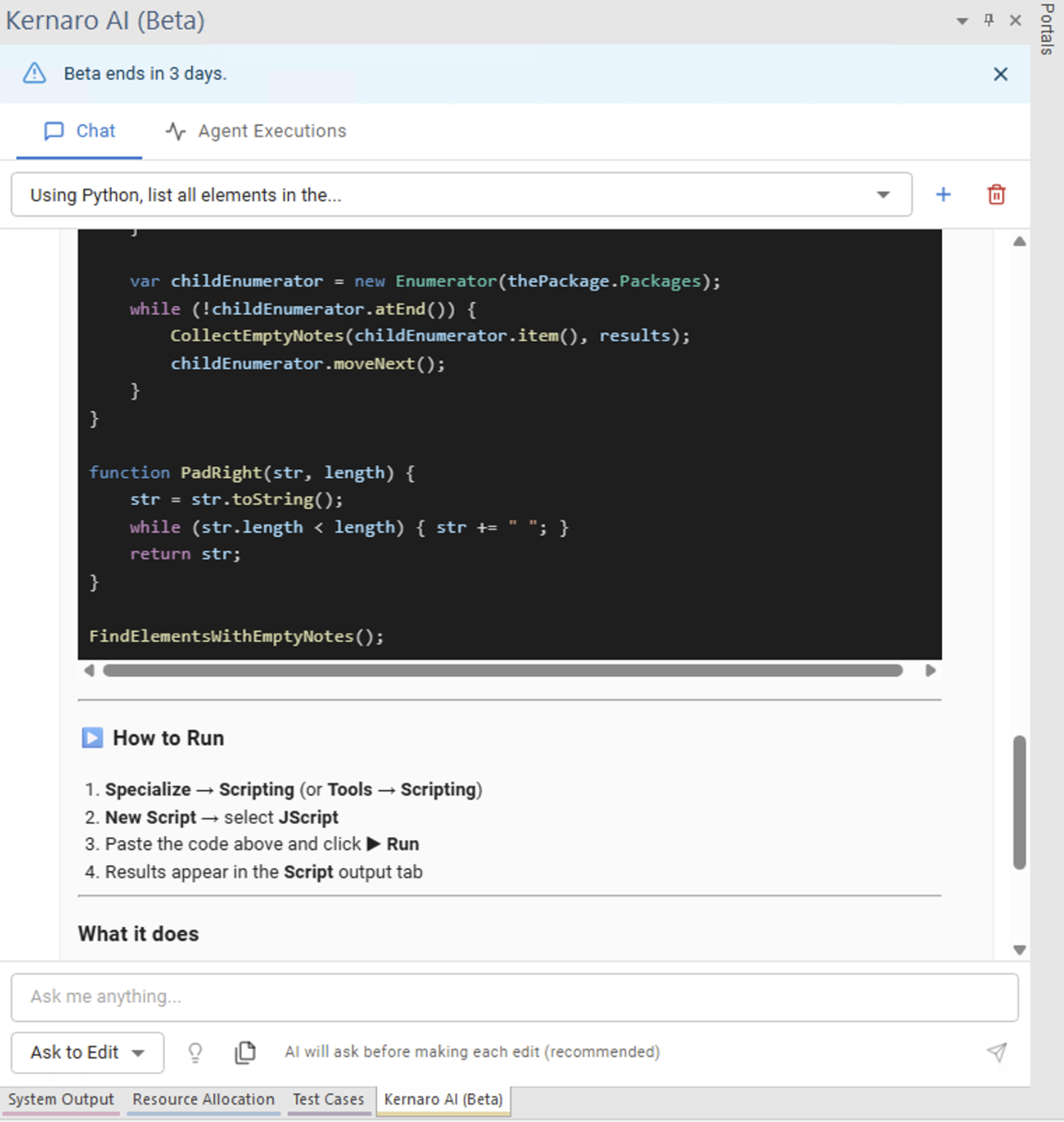Open the Portals side tab
The height and width of the screenshot is (1122, 1064).
click(x=1047, y=29)
